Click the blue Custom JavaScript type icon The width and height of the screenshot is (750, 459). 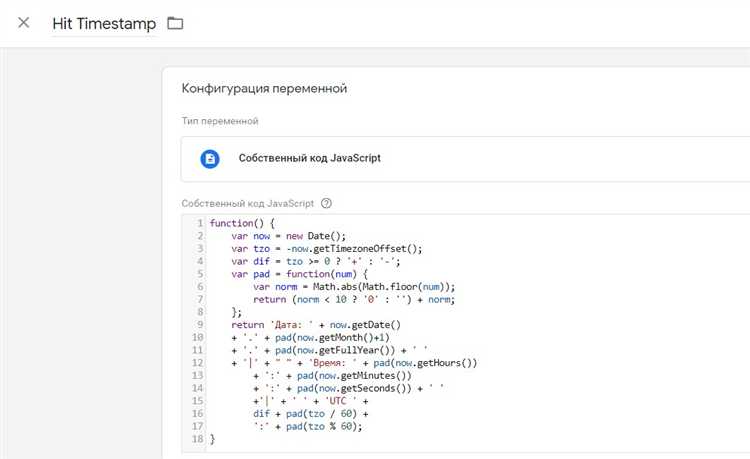(x=210, y=159)
